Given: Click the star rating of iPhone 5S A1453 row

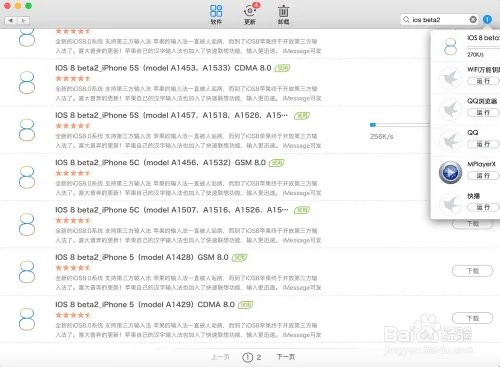Looking at the screenshot, I should [x=73, y=79].
